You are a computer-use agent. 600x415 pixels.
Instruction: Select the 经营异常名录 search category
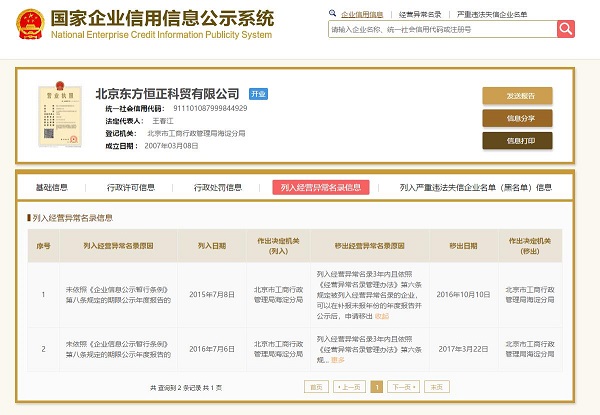423,15
